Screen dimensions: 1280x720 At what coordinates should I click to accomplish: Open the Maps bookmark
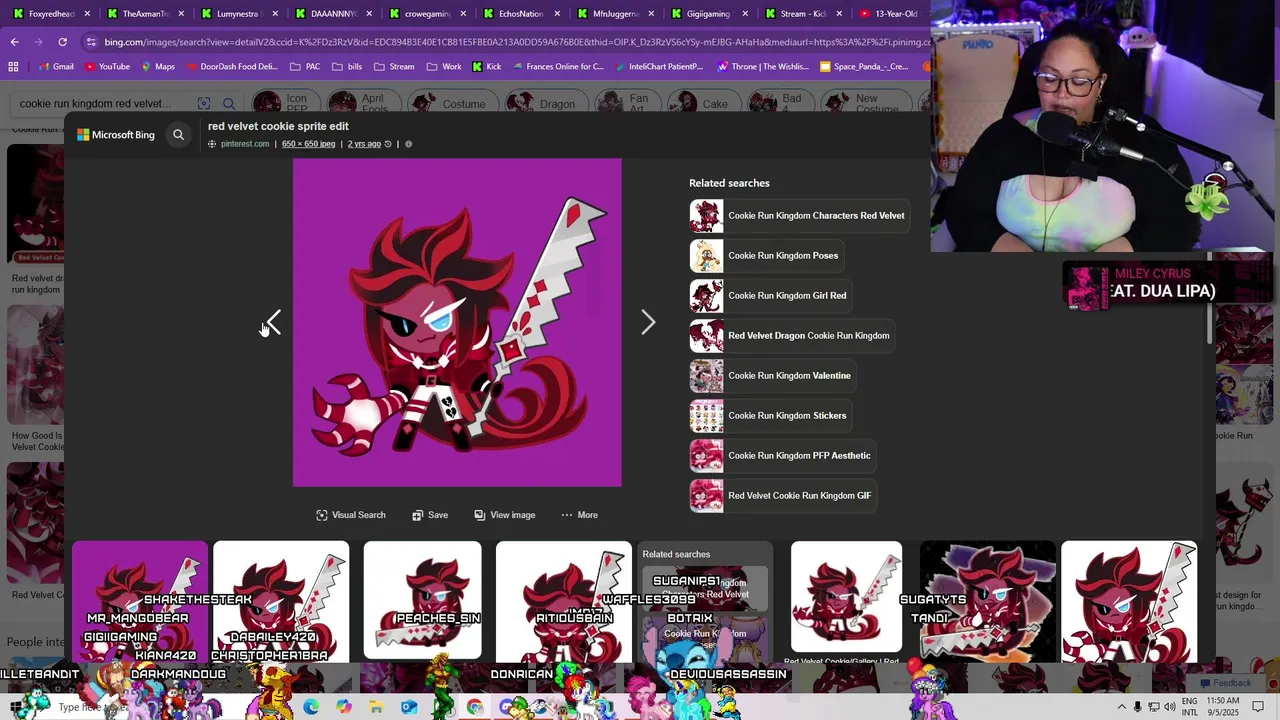click(x=157, y=67)
